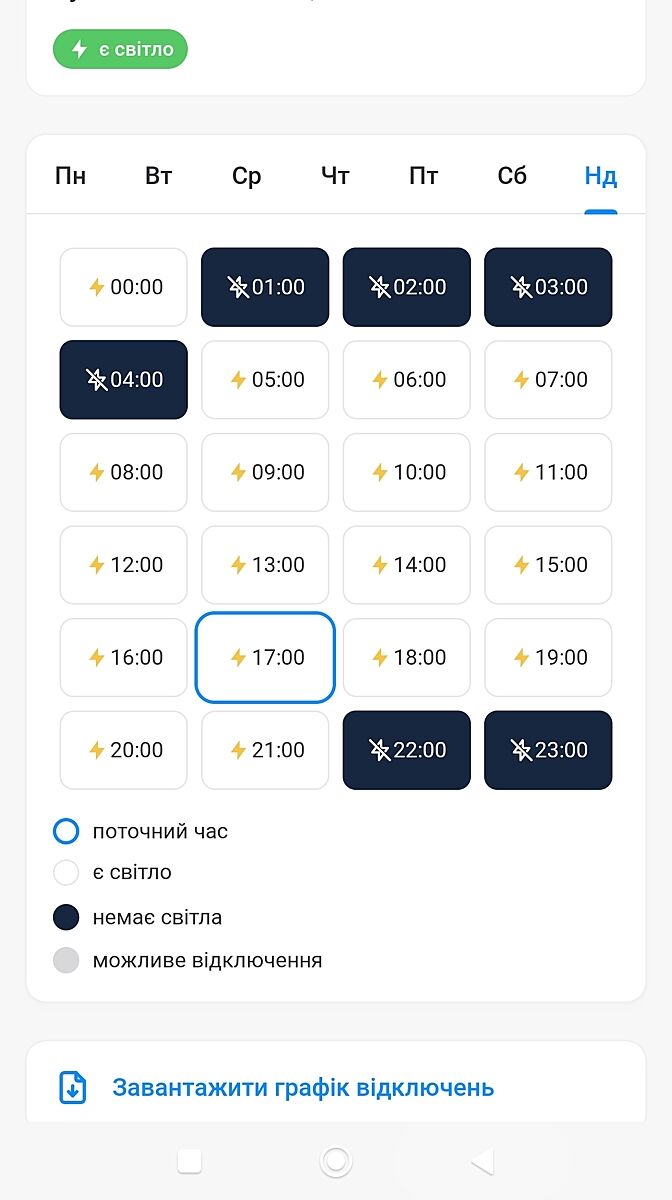Tap crossed-out lightning icon at 01:00

[238, 287]
